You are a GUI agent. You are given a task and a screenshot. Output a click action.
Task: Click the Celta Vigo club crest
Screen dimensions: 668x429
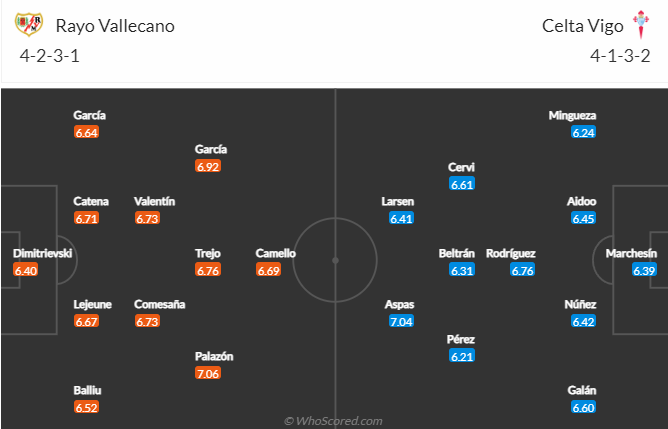[641, 25]
